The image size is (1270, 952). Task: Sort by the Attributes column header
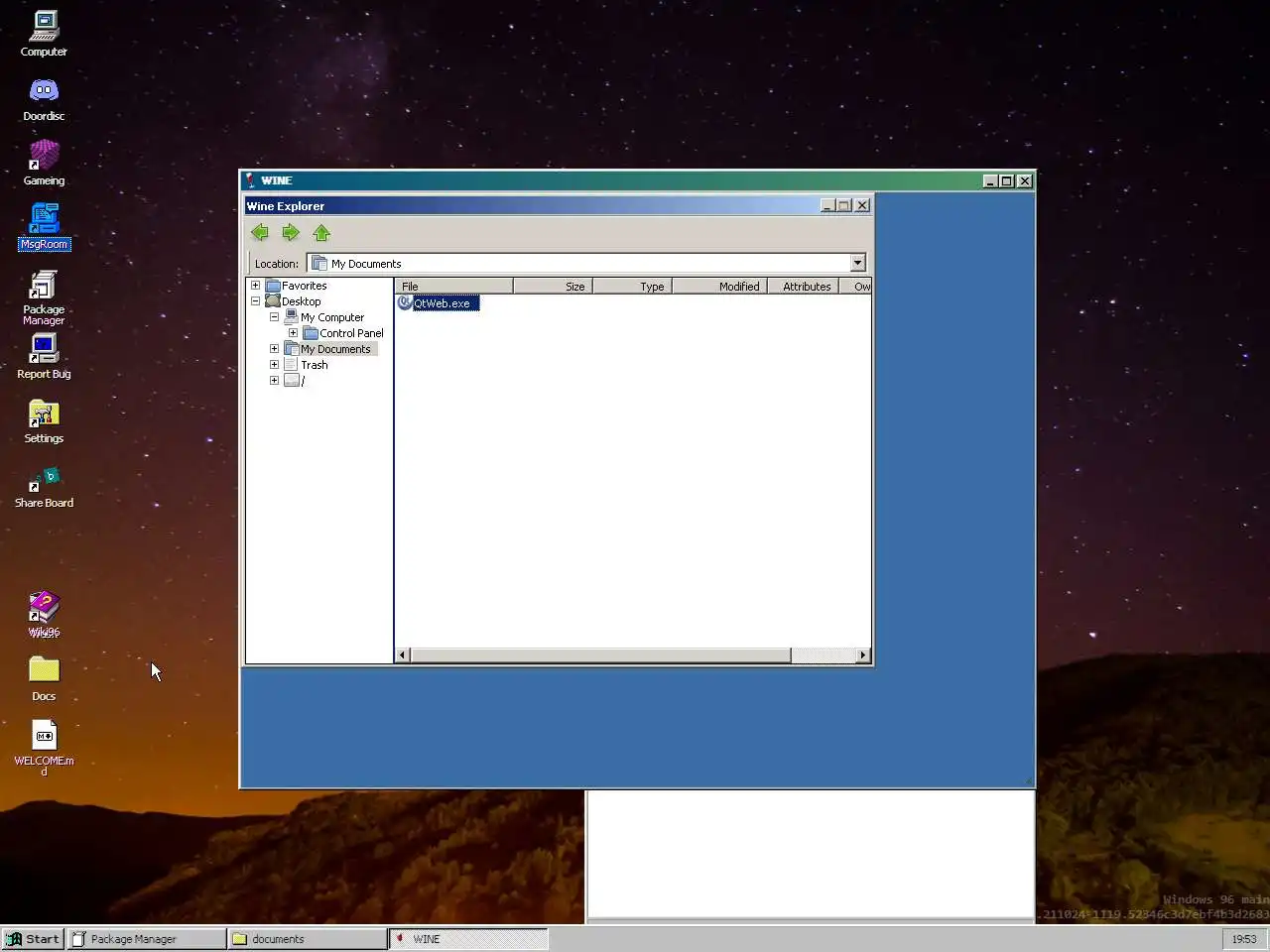click(x=803, y=286)
